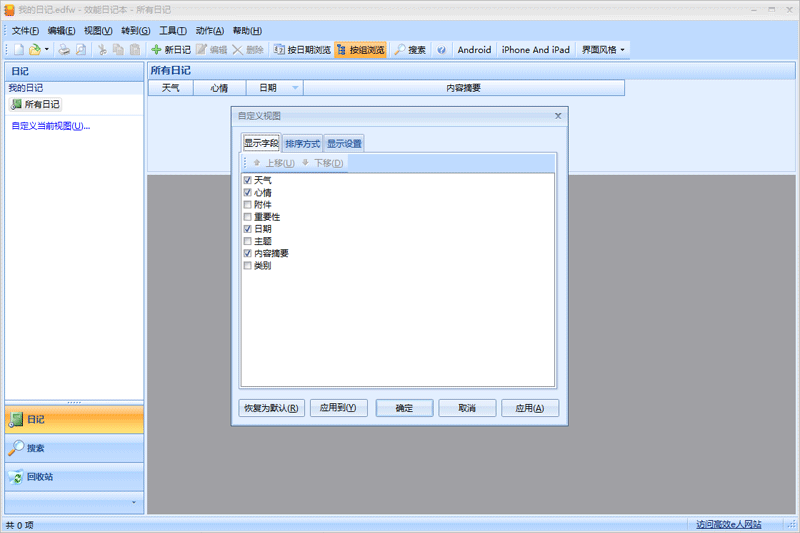Screen dimensions: 800x533
Task: Open the 编辑(E) menu
Action: [x=61, y=31]
